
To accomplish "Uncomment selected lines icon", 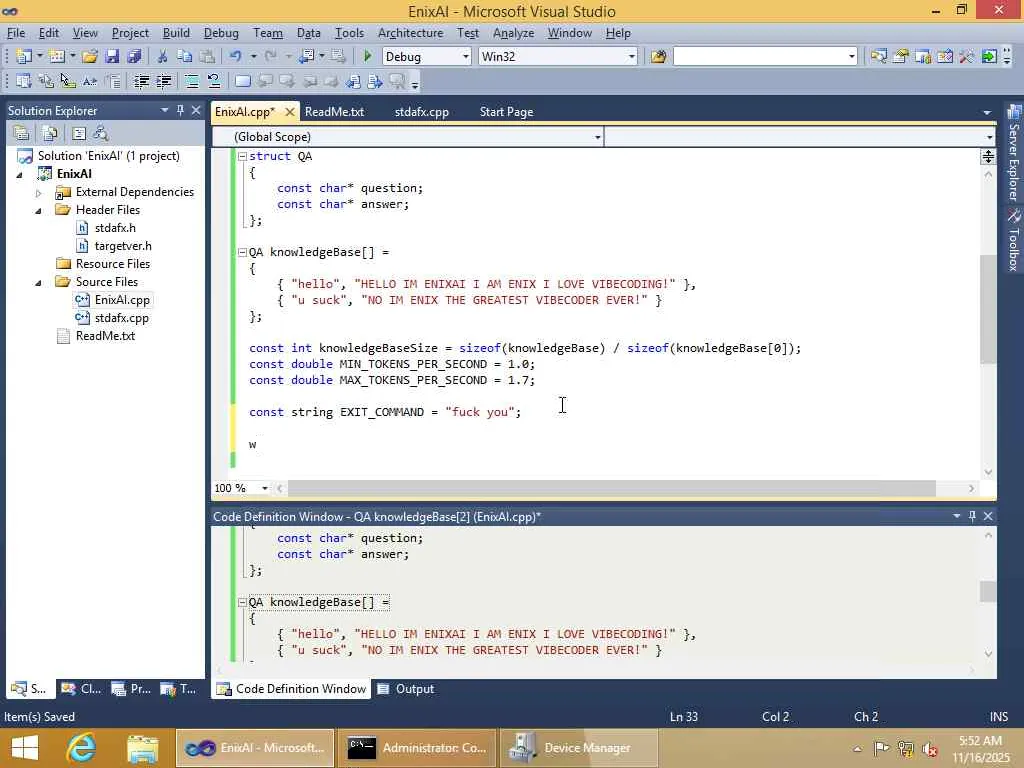I will (214, 82).
